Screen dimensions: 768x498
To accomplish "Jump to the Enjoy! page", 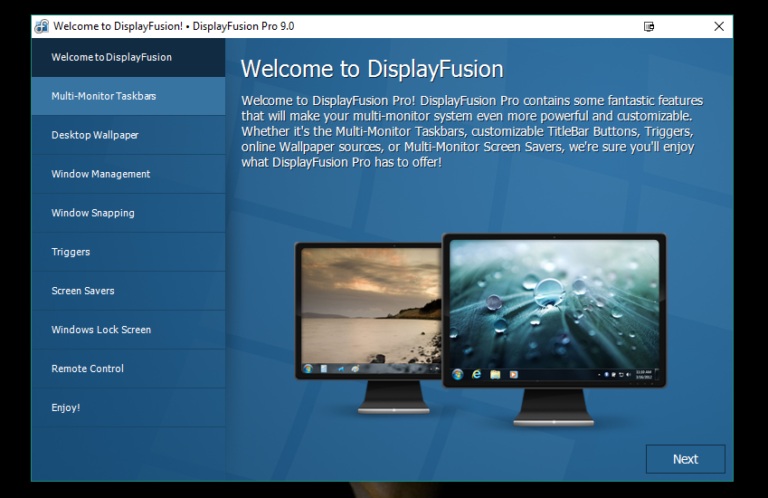I will pyautogui.click(x=128, y=407).
